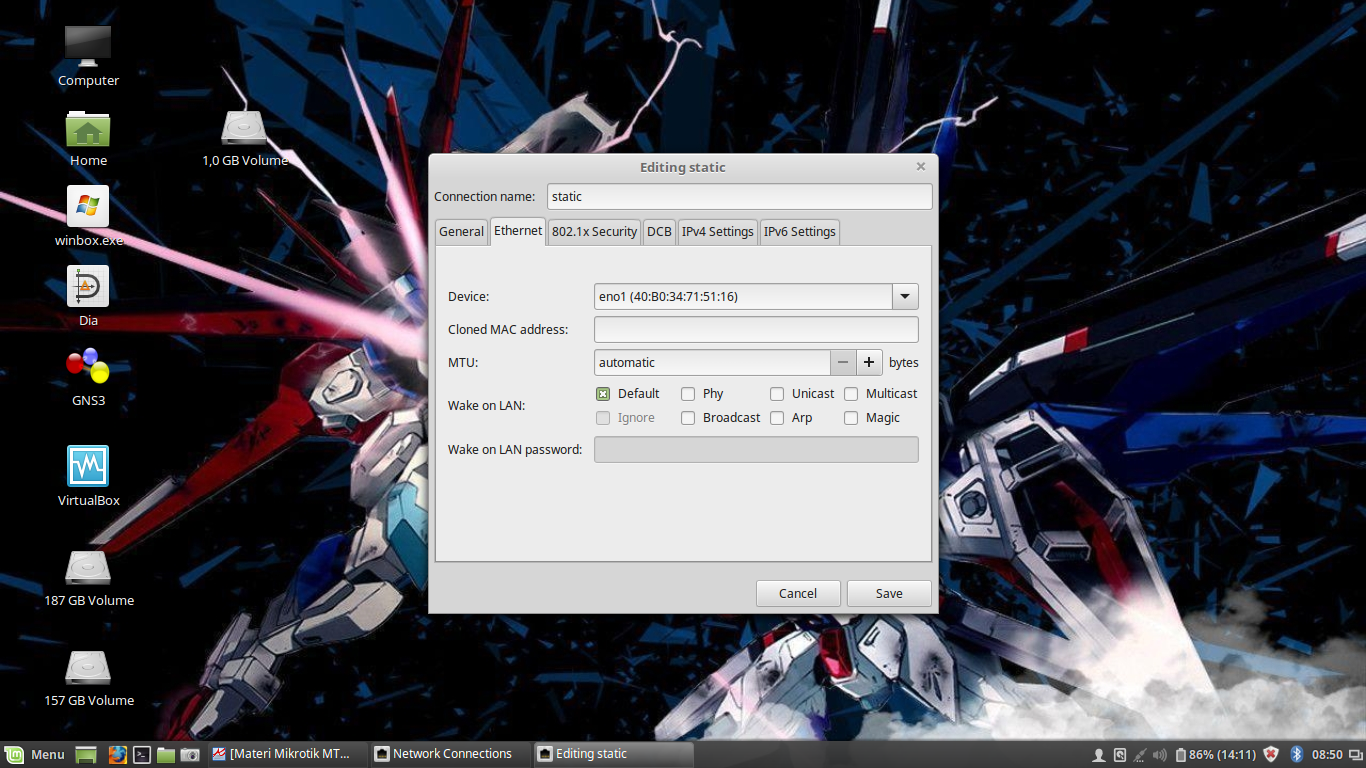Open the Linux Mint Menu button

(x=35, y=754)
